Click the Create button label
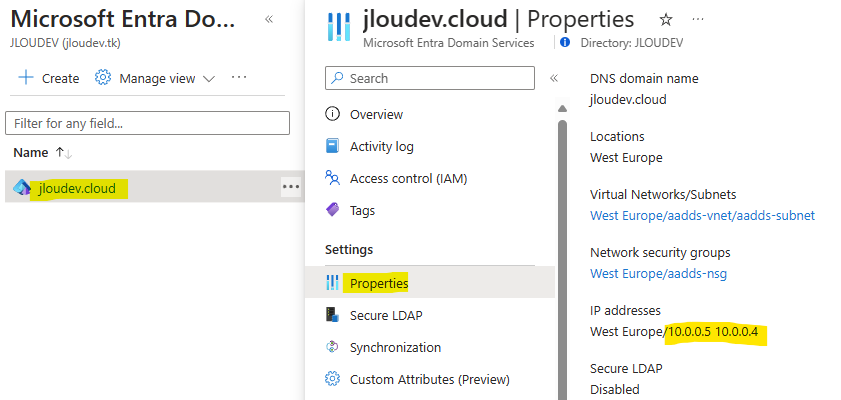 point(60,79)
